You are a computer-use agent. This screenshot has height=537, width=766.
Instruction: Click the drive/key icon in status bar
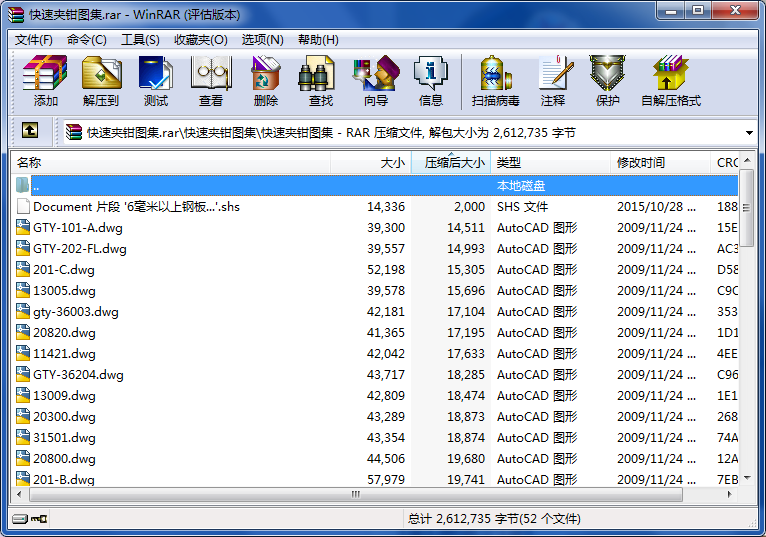pyautogui.click(x=30, y=518)
